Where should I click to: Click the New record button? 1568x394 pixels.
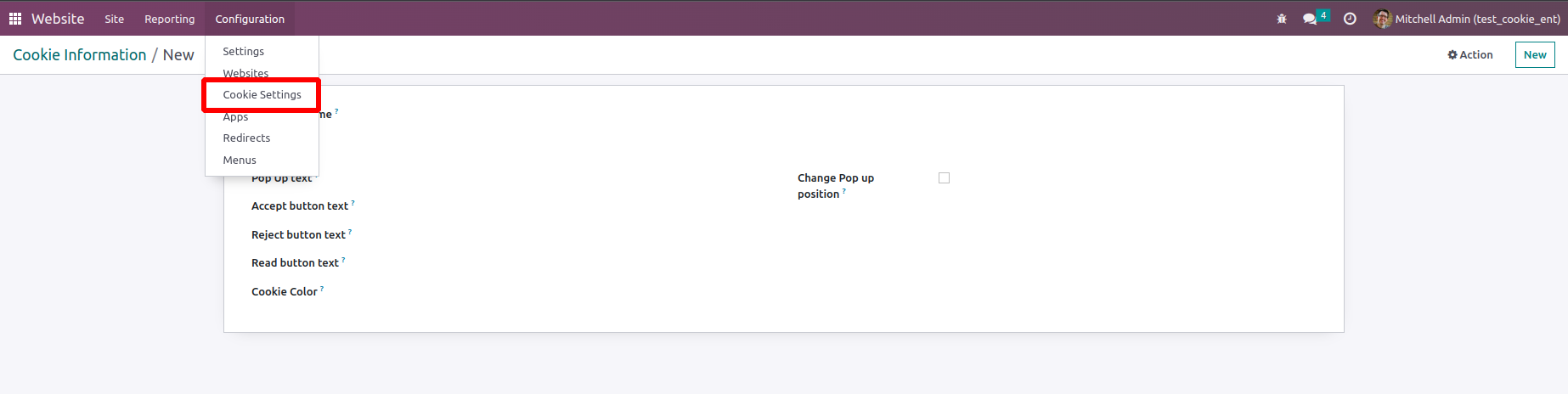pyautogui.click(x=1535, y=54)
